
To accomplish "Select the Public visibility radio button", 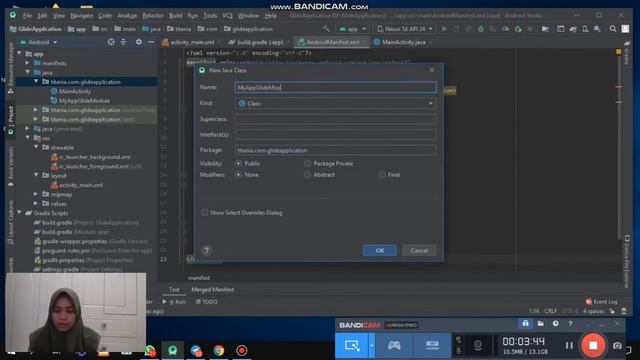I will click(x=238, y=163).
